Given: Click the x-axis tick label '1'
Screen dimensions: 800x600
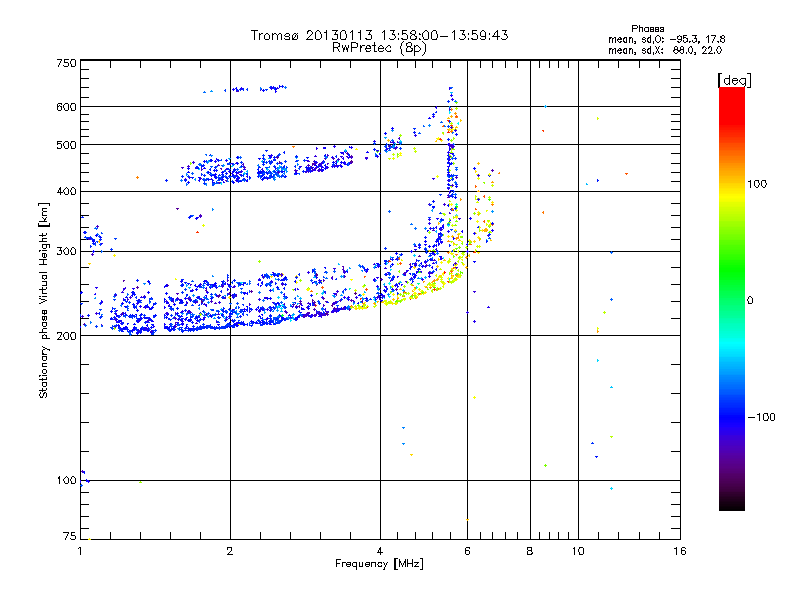Looking at the screenshot, I should pyautogui.click(x=80, y=551).
